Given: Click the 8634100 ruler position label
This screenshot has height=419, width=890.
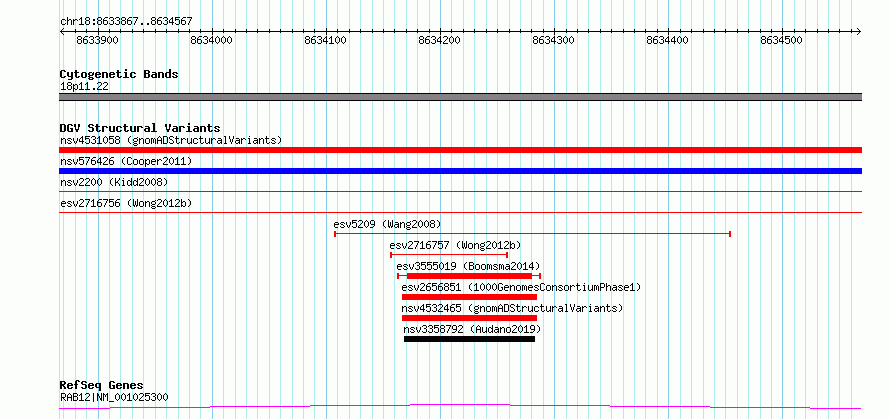Looking at the screenshot, I should click(325, 40).
